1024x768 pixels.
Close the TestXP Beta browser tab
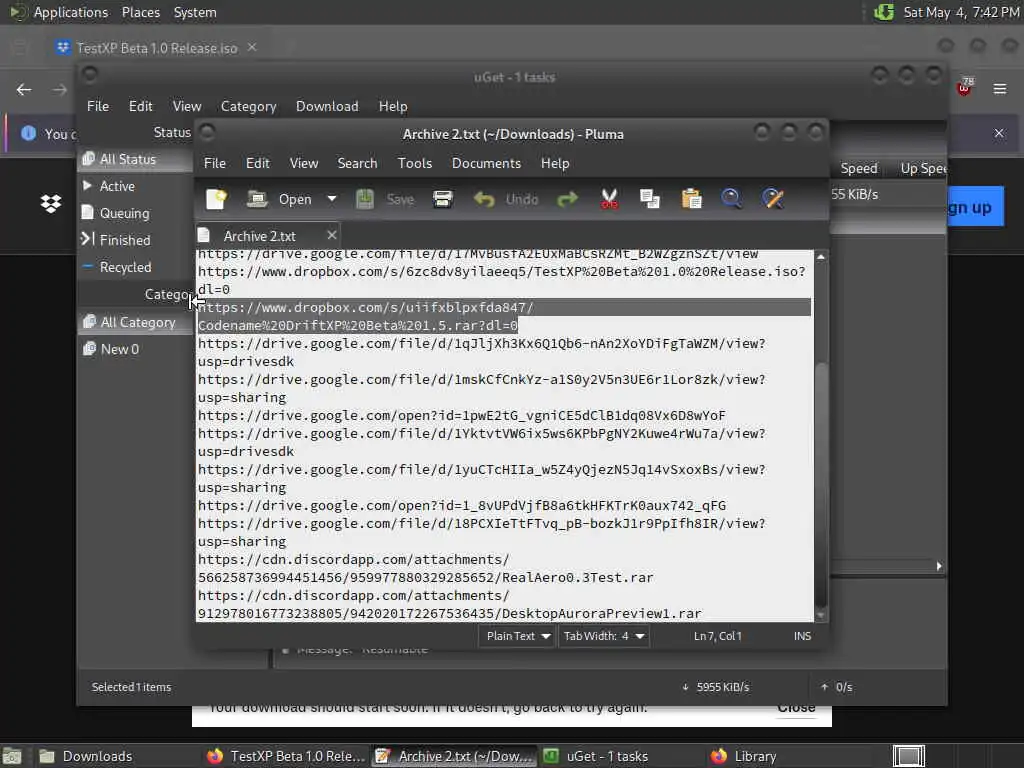click(x=252, y=47)
